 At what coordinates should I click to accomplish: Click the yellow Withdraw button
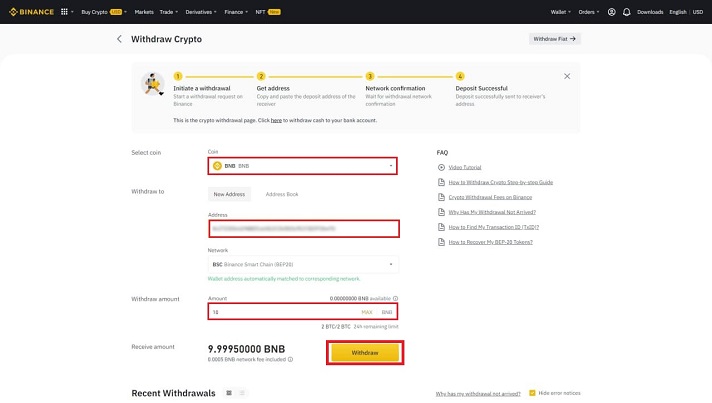[365, 353]
